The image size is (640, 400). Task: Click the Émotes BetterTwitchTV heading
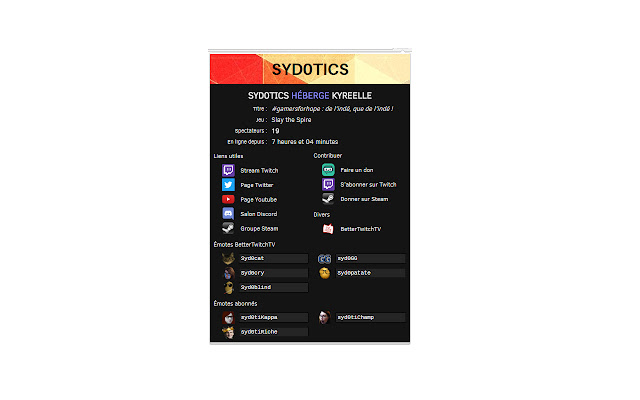[x=244, y=244]
